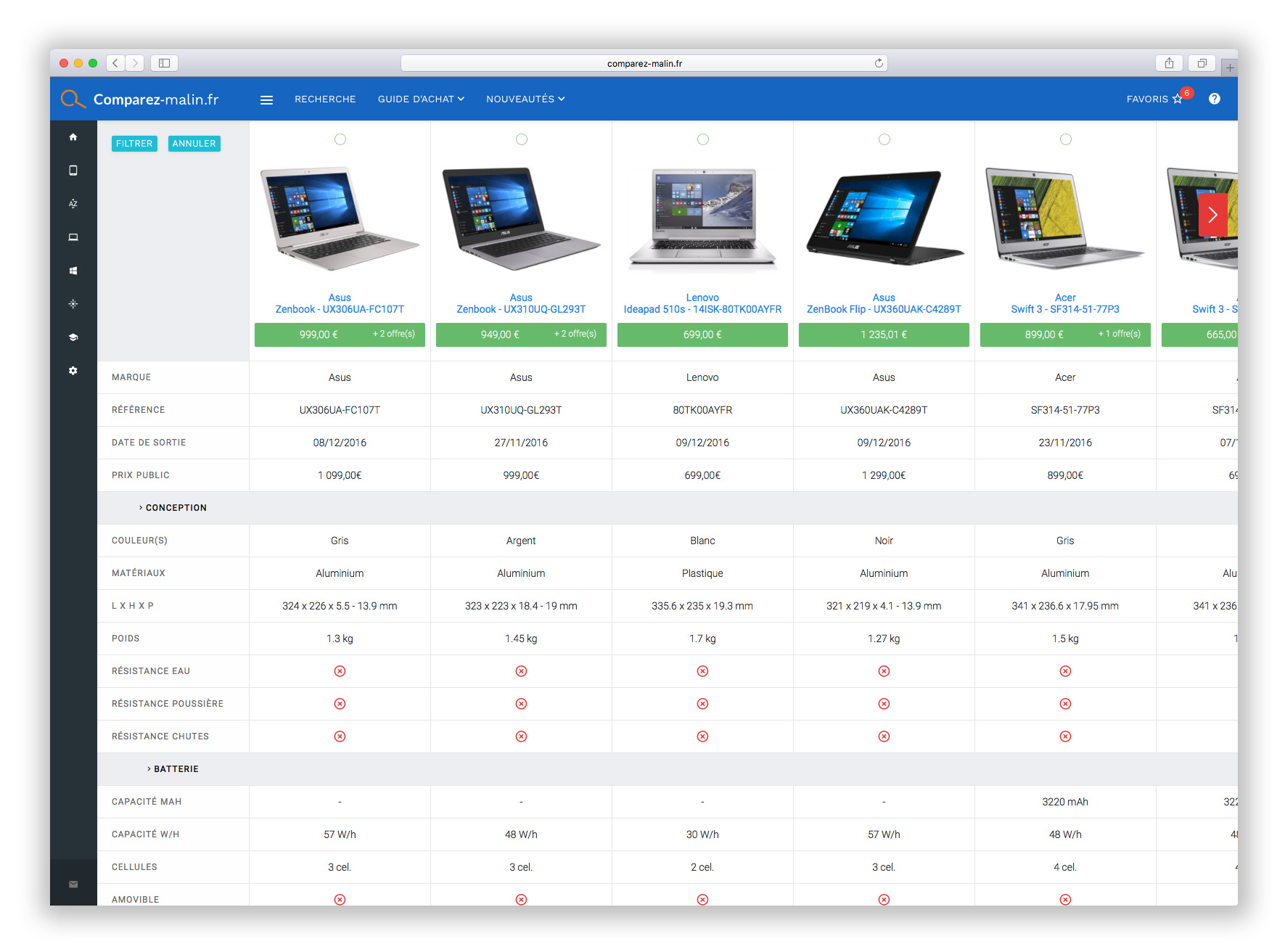Click the 999,00 € price button

point(340,335)
